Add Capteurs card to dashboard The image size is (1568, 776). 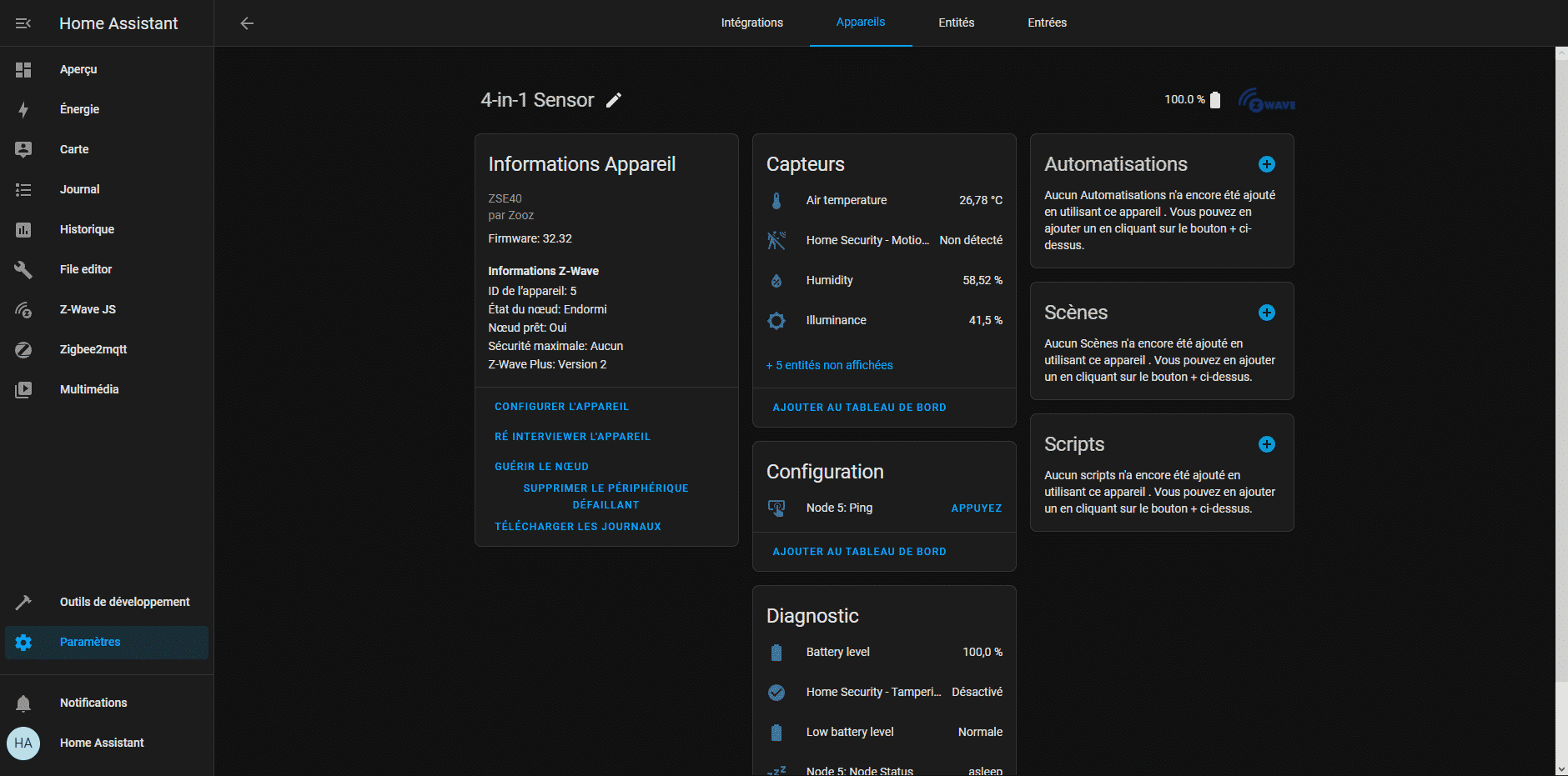(x=860, y=408)
